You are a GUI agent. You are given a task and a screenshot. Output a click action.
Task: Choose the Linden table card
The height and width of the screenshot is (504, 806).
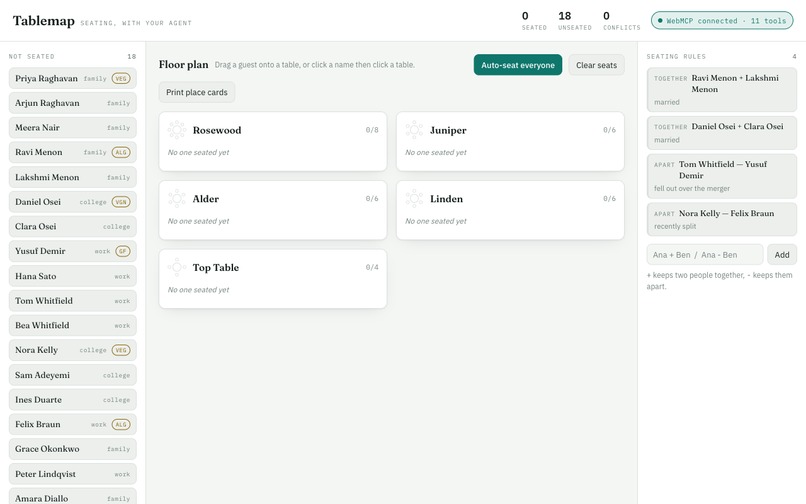[x=510, y=210]
